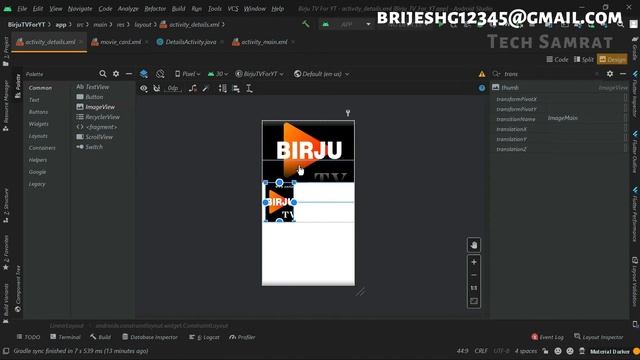
Task: Open the Logcat tool window
Action: [204, 337]
